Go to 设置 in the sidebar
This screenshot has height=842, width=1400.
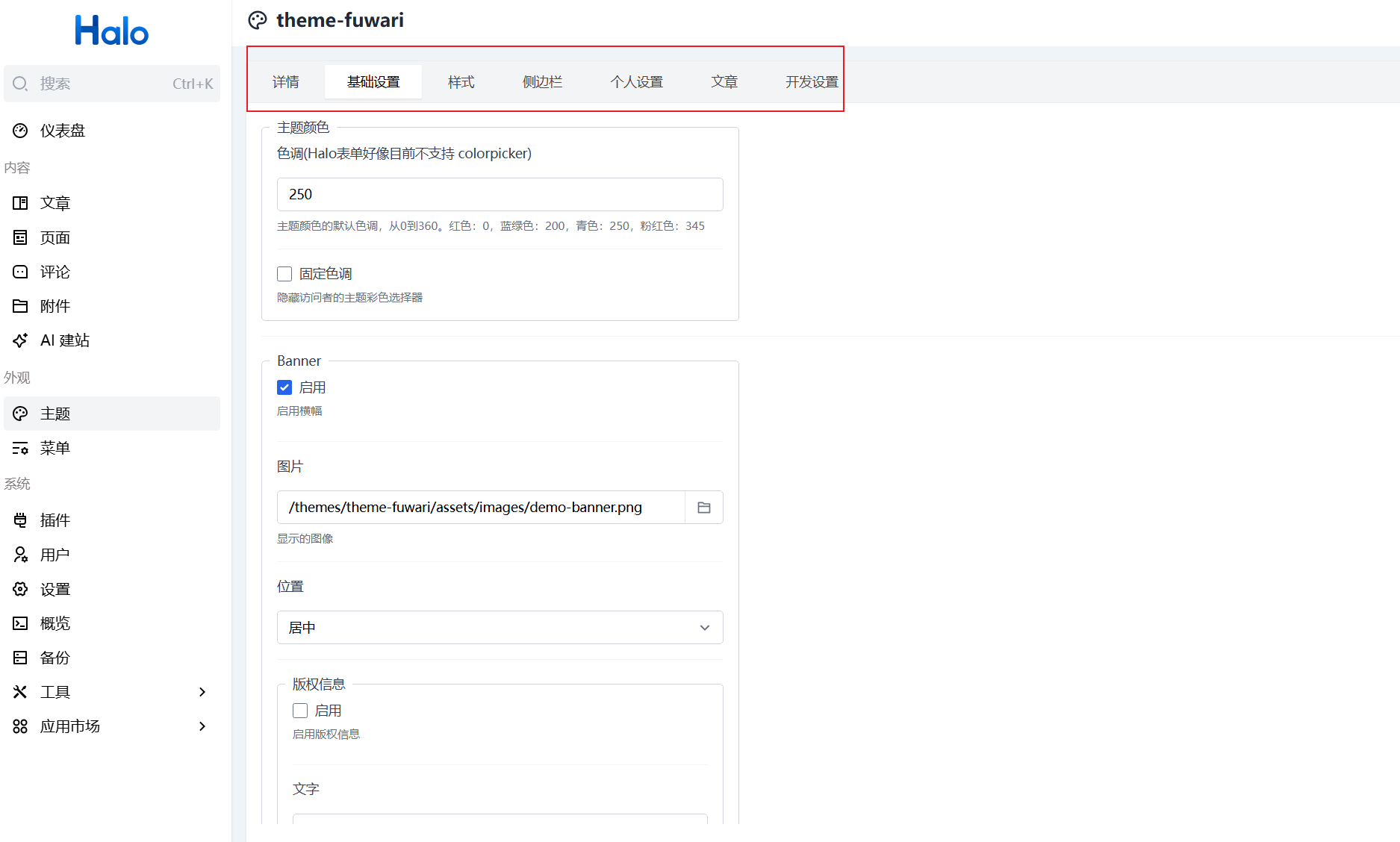point(55,589)
